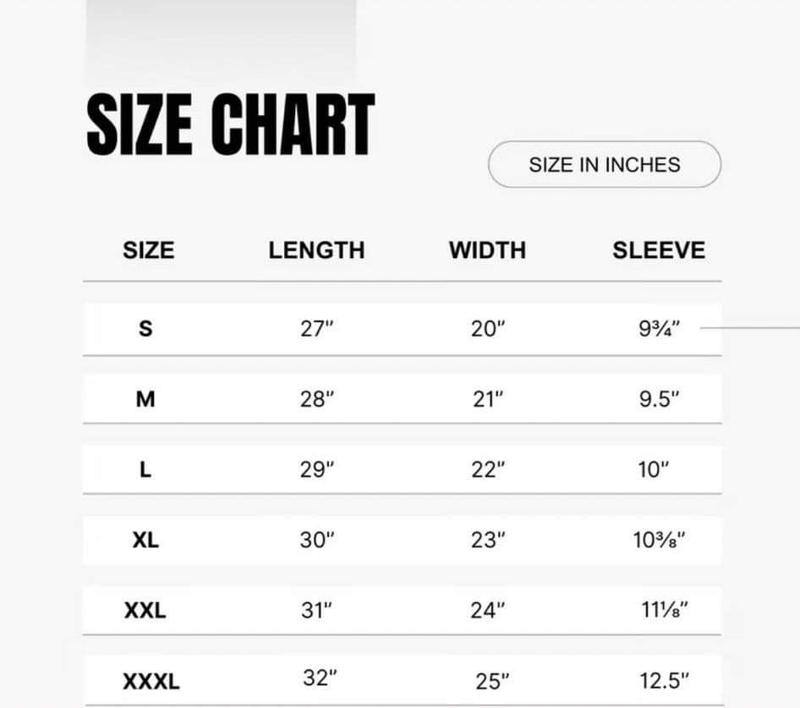Choose the XXXL size row label
800x708 pixels.
(151, 681)
